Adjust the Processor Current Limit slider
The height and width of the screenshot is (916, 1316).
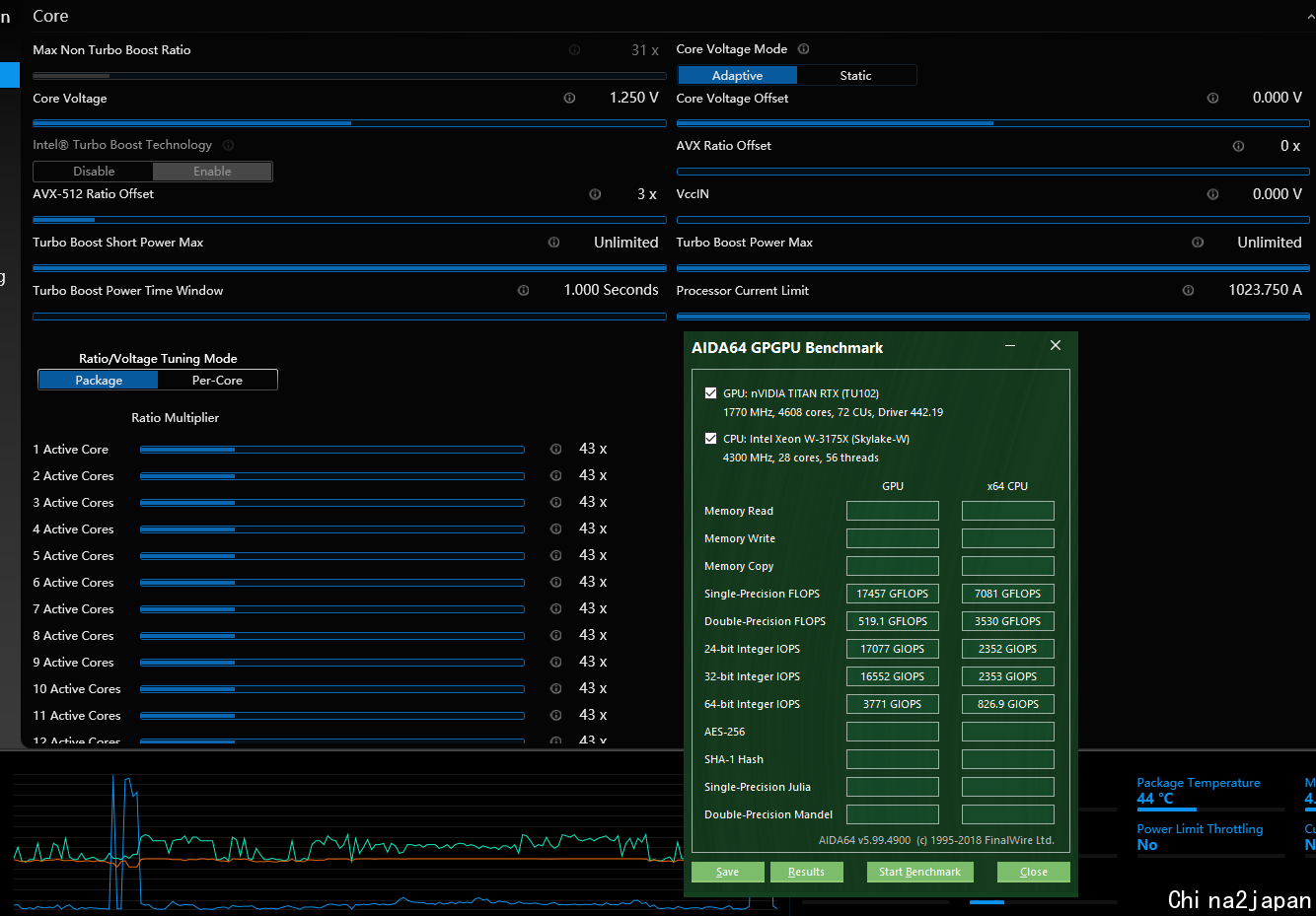point(993,317)
